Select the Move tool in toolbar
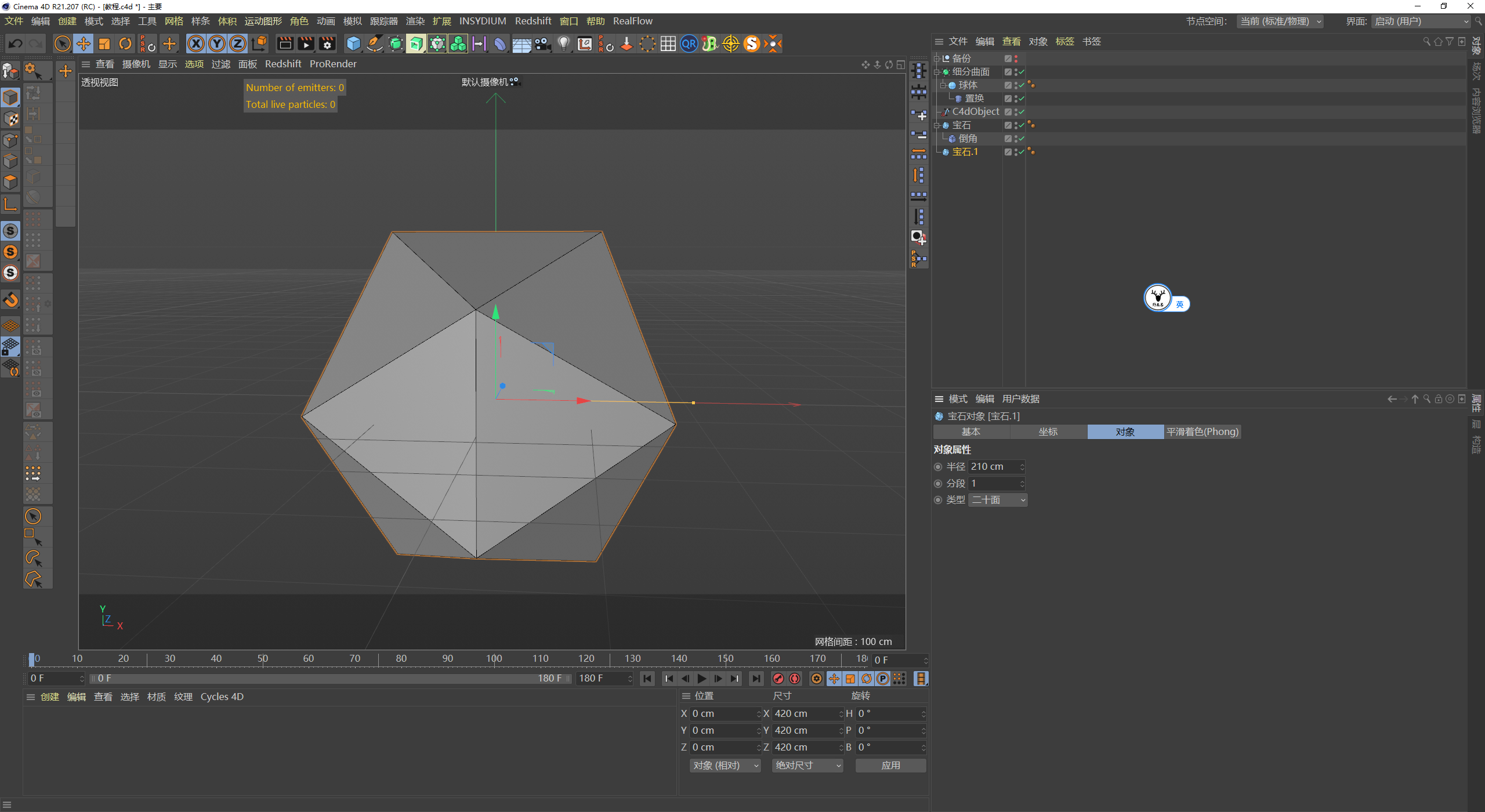 point(84,43)
